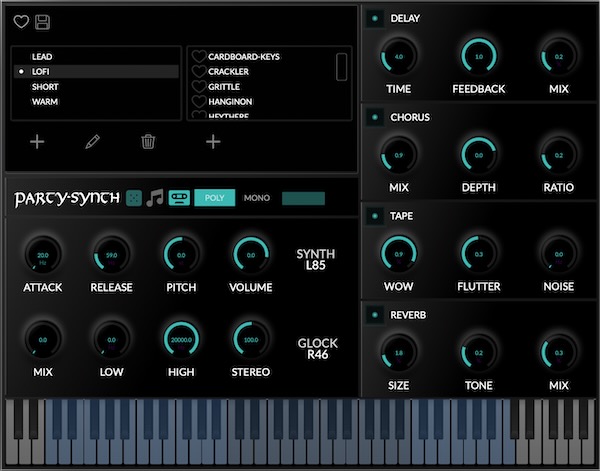600x471 pixels.
Task: Click the SYNTH L85 layer selector
Action: [316, 259]
